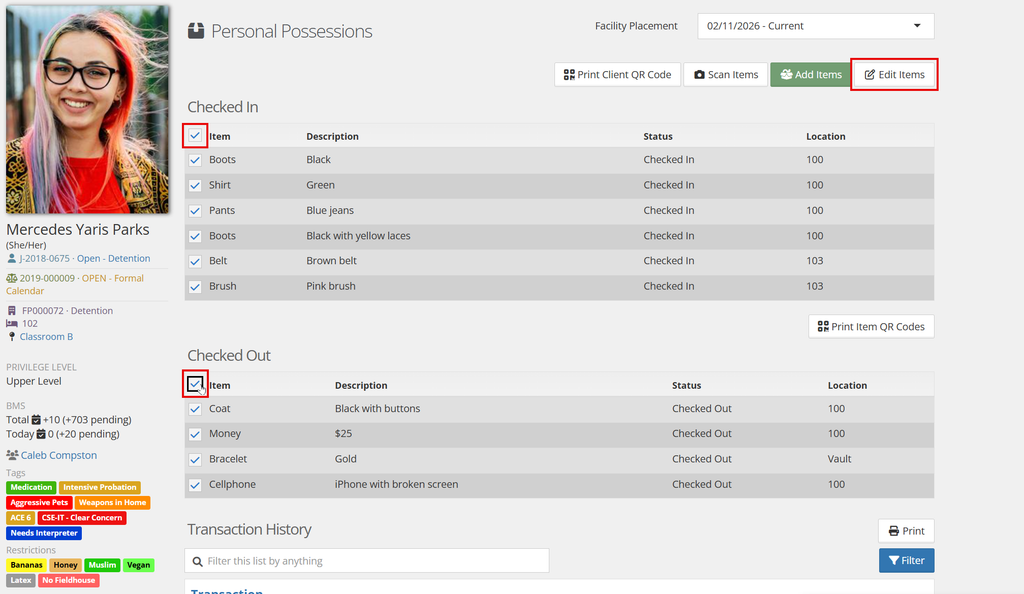Toggle the Checked Out select-all checkbox
This screenshot has width=1024, height=594.
pyautogui.click(x=195, y=384)
